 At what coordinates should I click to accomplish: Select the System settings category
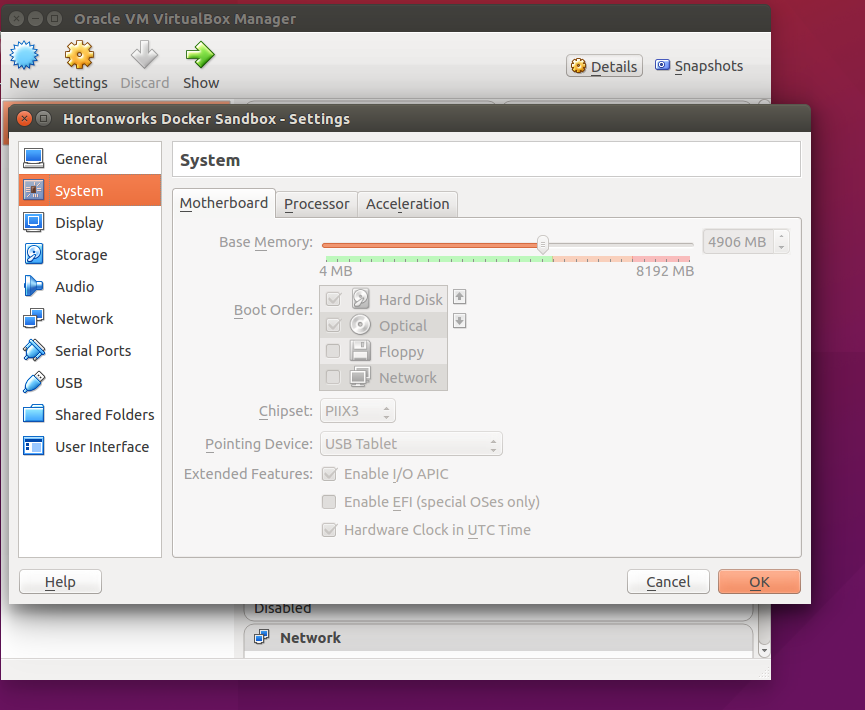pos(90,191)
